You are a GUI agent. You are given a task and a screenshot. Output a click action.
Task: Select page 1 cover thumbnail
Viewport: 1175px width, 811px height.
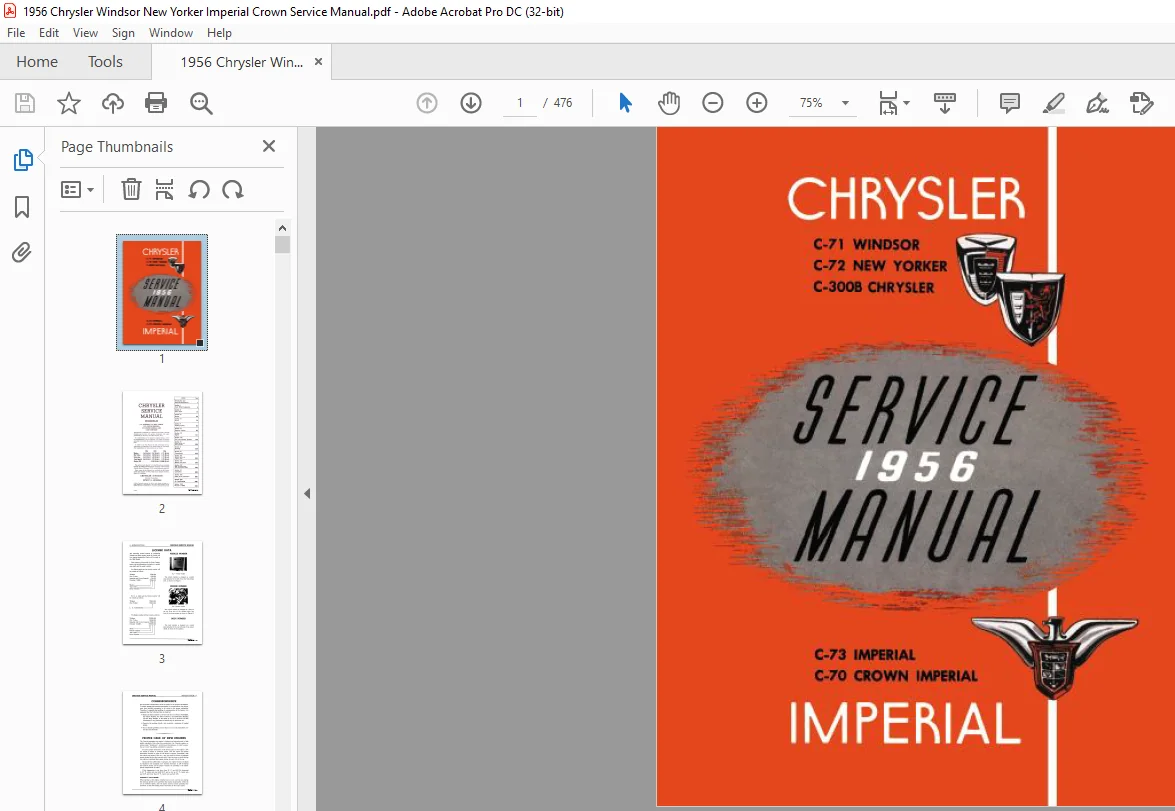point(162,292)
